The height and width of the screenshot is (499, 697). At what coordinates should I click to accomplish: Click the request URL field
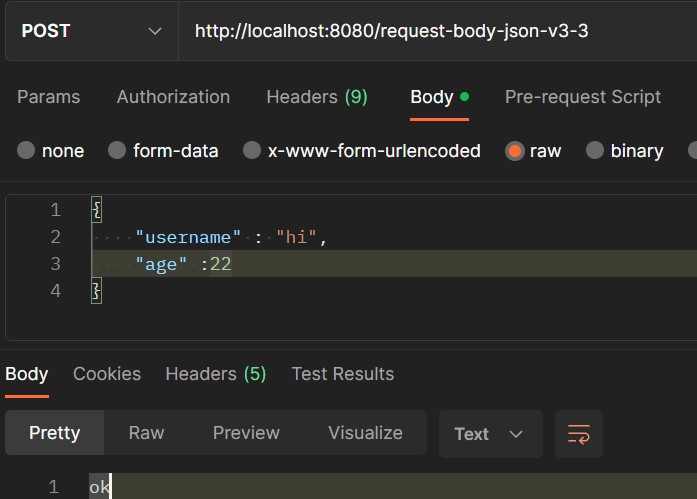click(438, 31)
